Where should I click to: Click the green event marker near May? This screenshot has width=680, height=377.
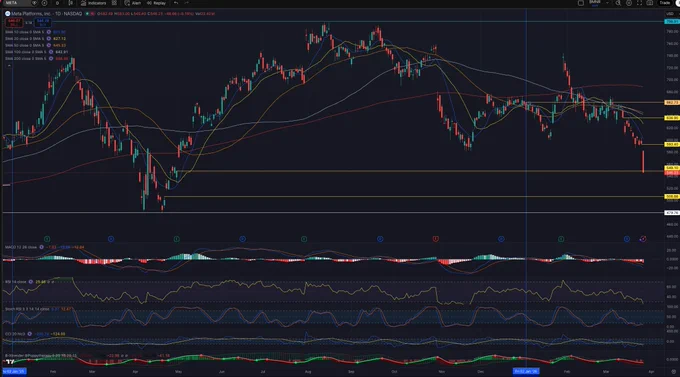click(177, 239)
